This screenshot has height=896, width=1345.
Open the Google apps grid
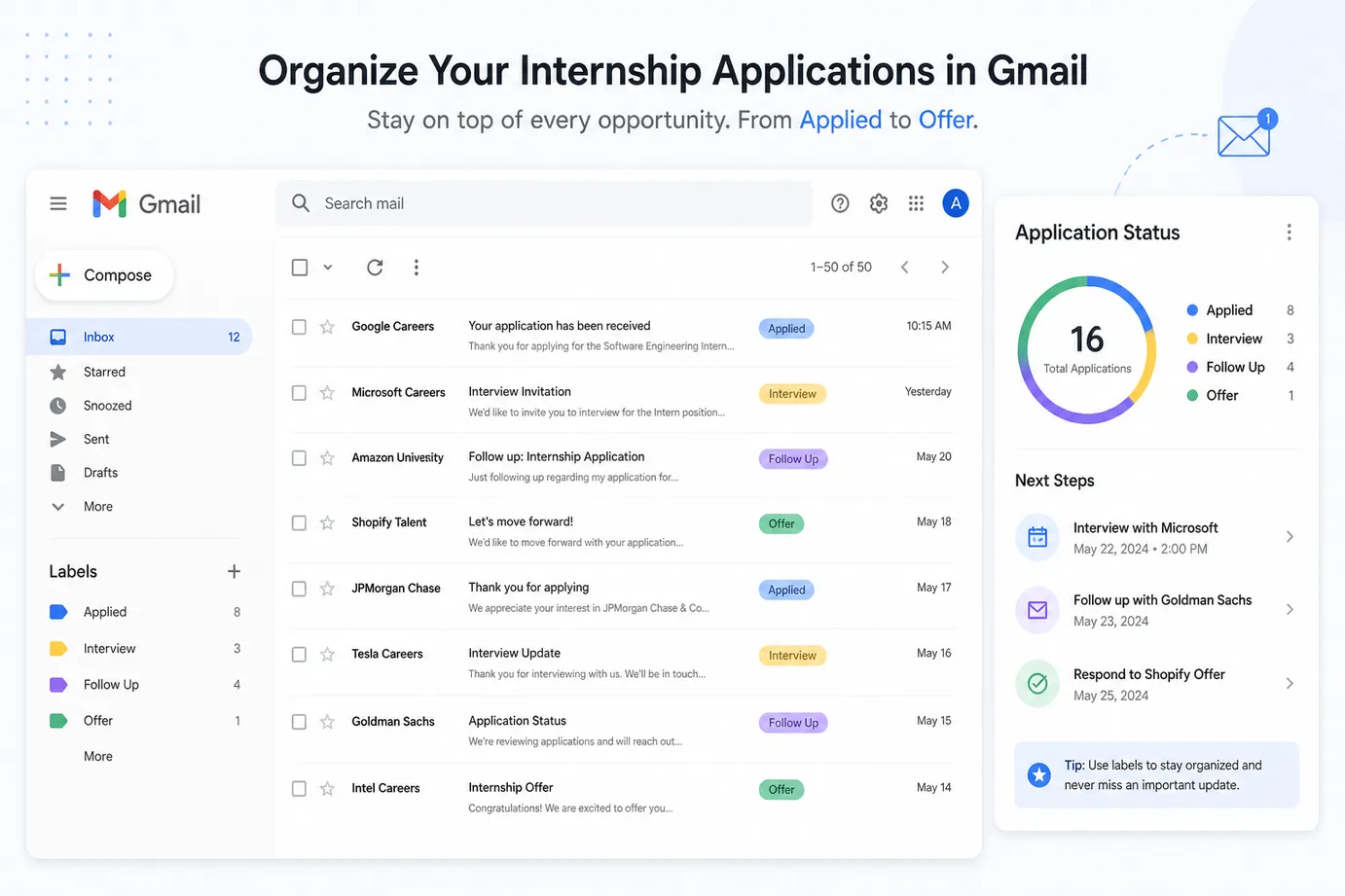click(916, 203)
